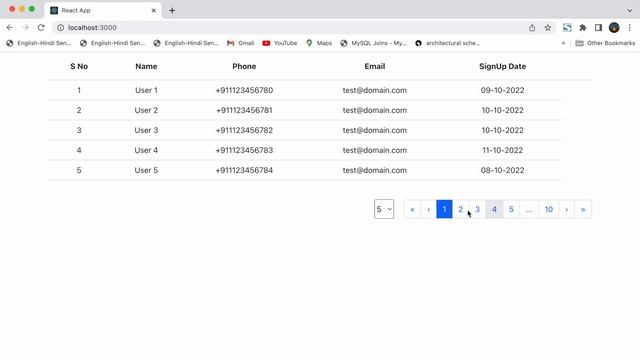640x360 pixels.
Task: Expand the tab search chevron
Action: tap(629, 11)
